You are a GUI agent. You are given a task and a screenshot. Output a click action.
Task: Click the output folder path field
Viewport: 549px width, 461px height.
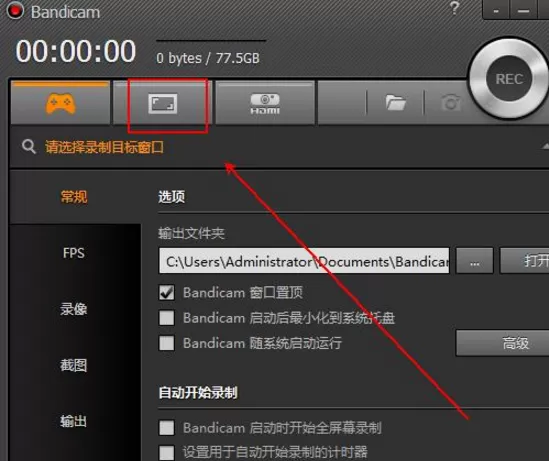304,261
